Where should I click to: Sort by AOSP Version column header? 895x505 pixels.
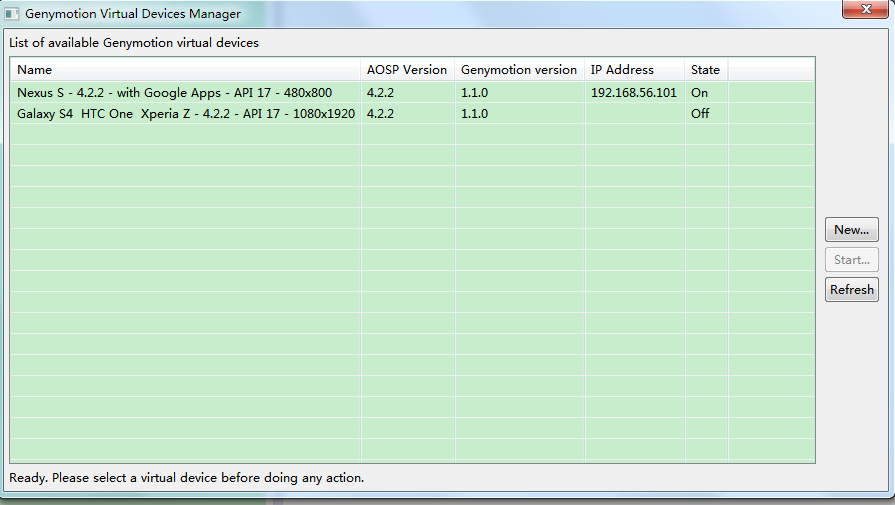point(407,70)
